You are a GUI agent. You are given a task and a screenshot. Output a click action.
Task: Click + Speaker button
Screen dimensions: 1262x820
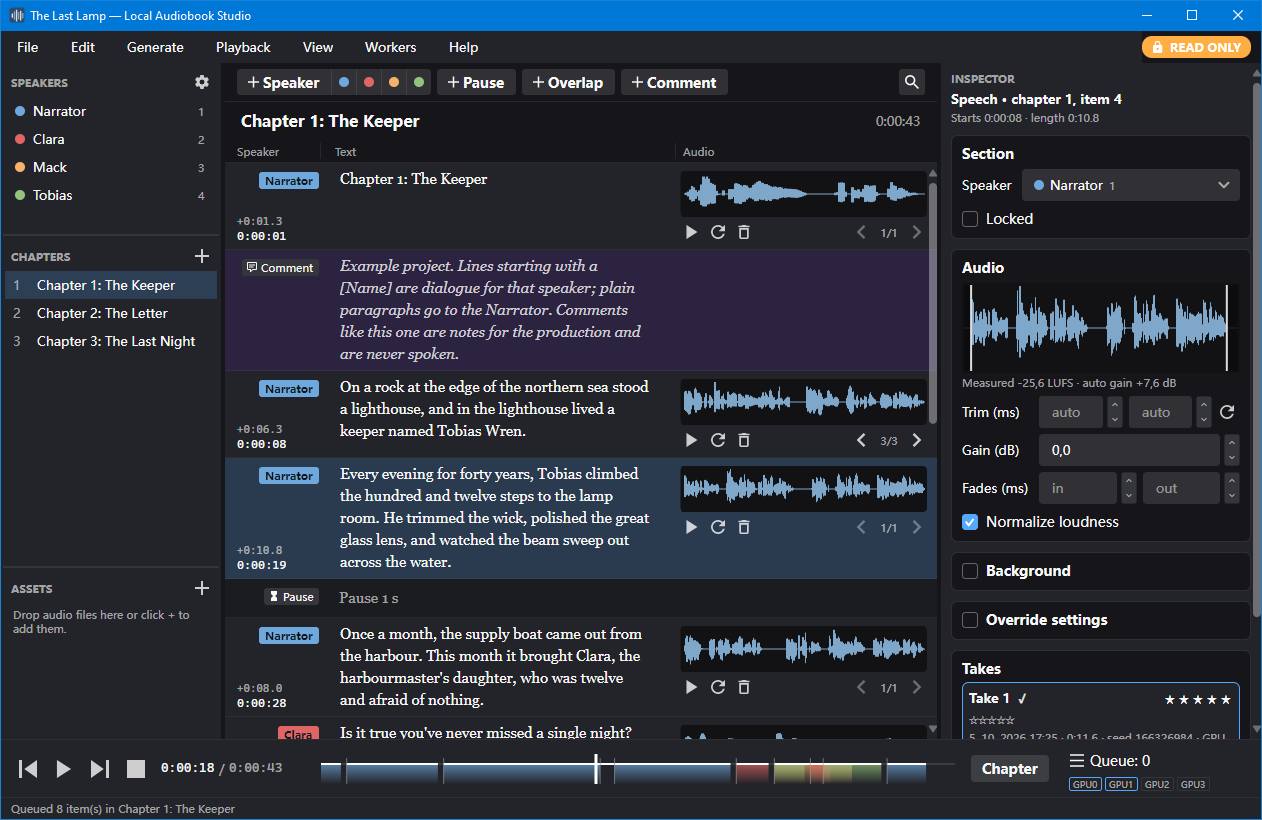[x=283, y=83]
